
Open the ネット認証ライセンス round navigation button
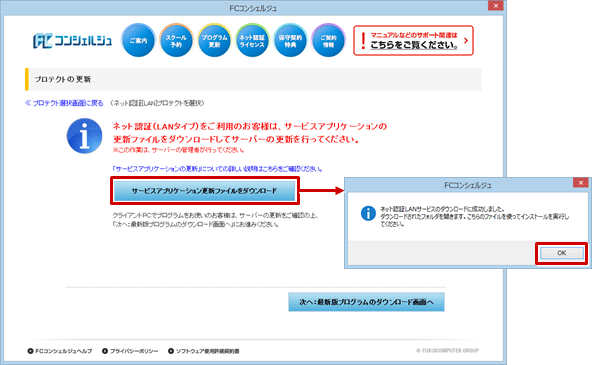(x=252, y=40)
